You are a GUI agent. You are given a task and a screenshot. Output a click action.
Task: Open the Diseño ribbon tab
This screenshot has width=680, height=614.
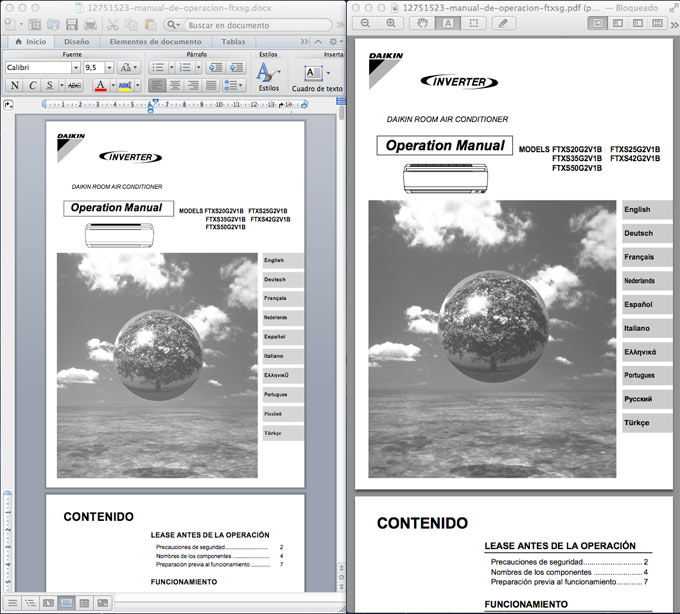77,42
